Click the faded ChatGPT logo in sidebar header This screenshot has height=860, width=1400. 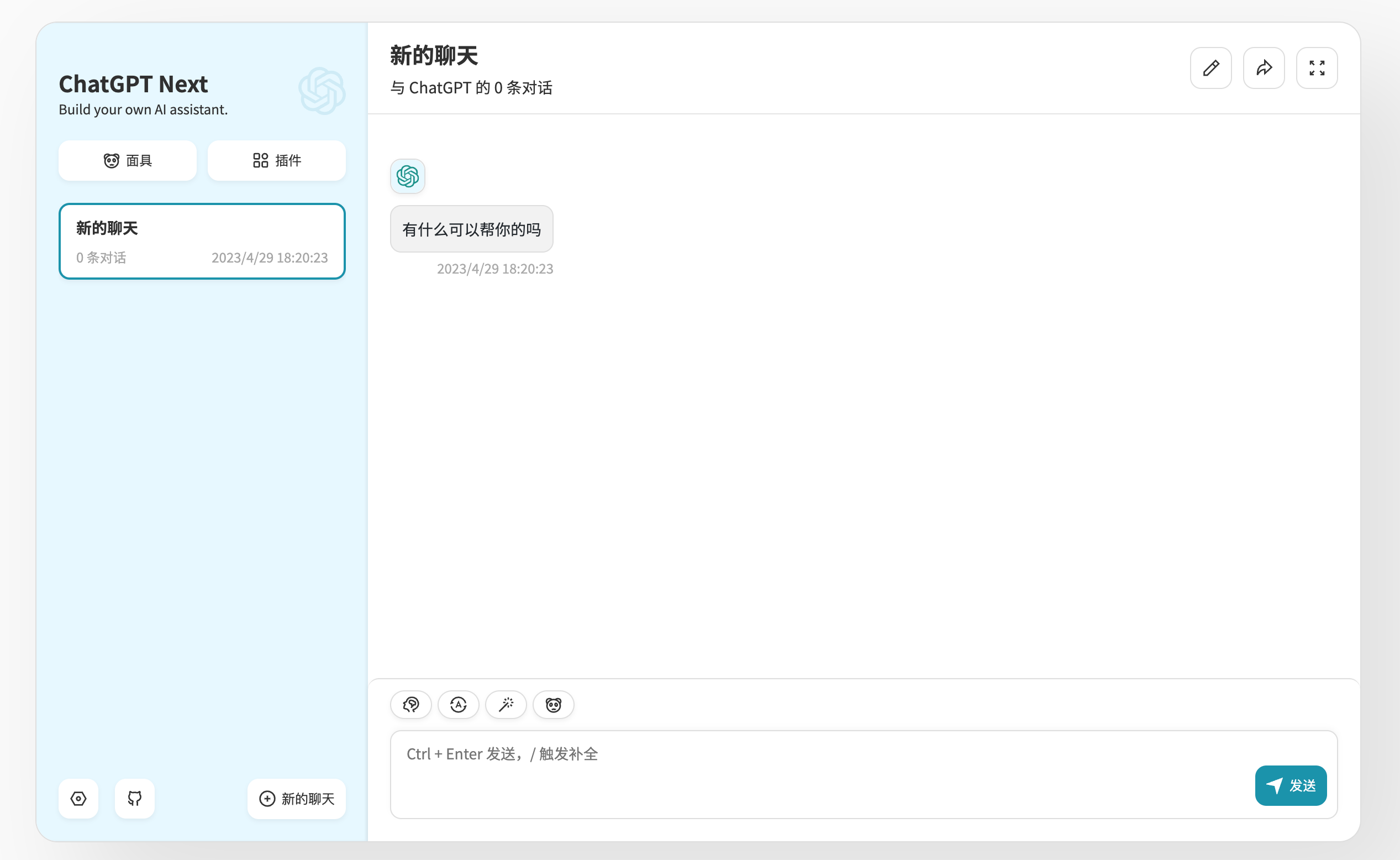322,91
